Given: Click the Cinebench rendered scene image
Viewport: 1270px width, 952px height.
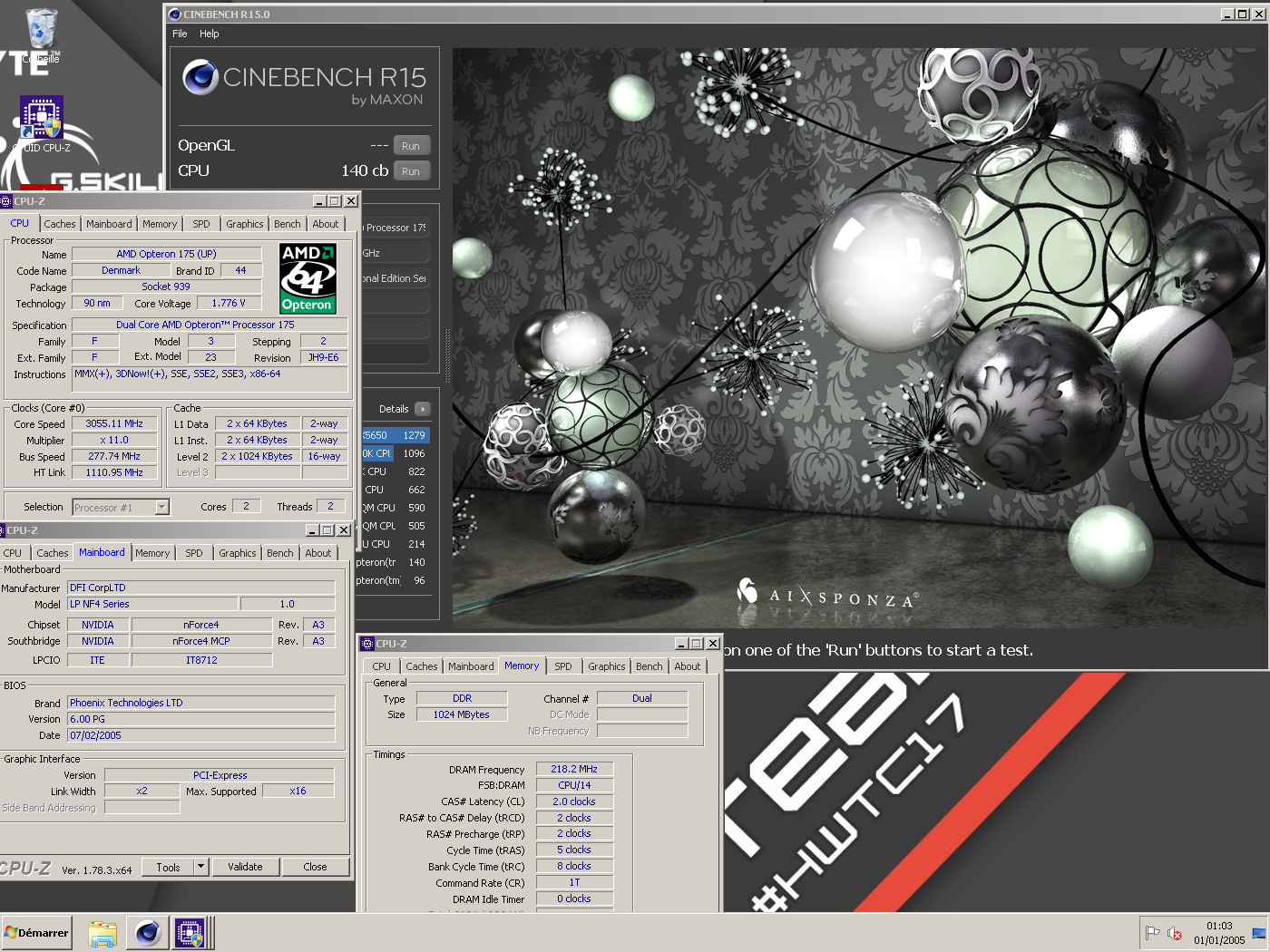Looking at the screenshot, I should pos(859,338).
